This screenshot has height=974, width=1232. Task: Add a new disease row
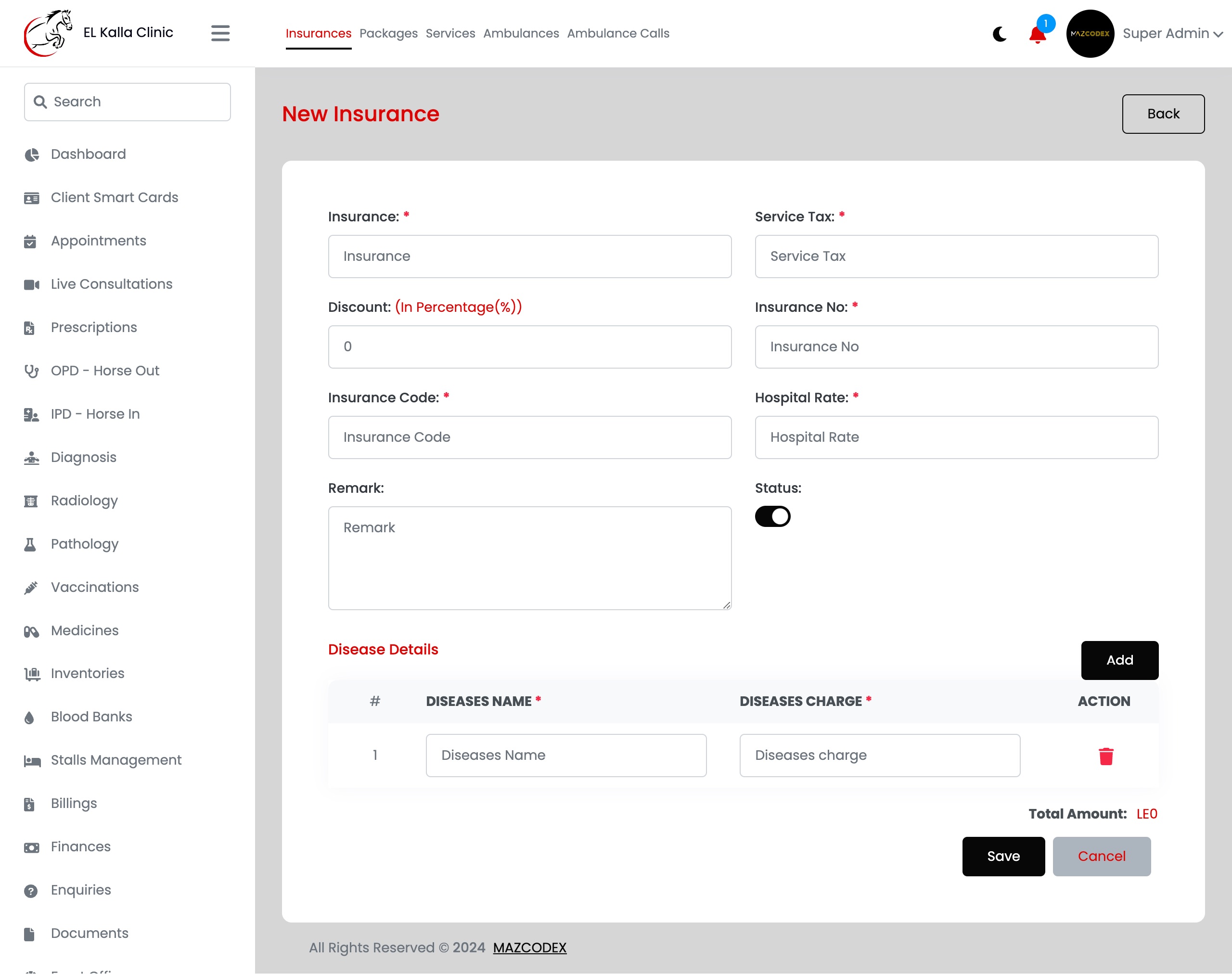[1119, 660]
